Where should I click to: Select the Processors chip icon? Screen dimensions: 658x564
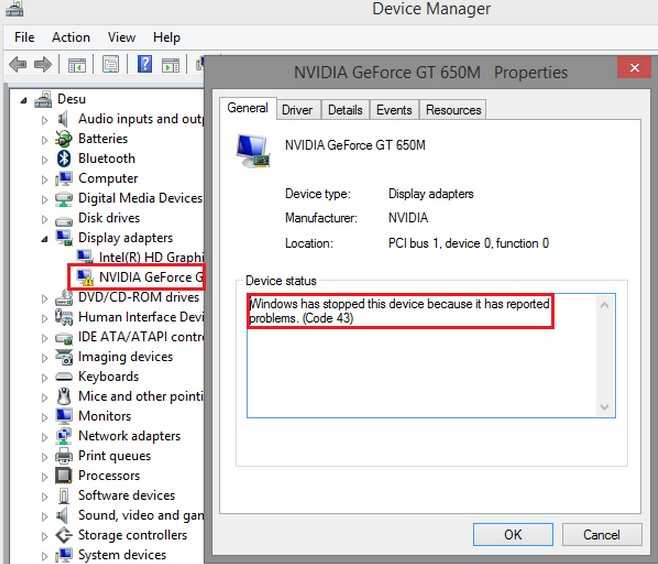point(64,475)
